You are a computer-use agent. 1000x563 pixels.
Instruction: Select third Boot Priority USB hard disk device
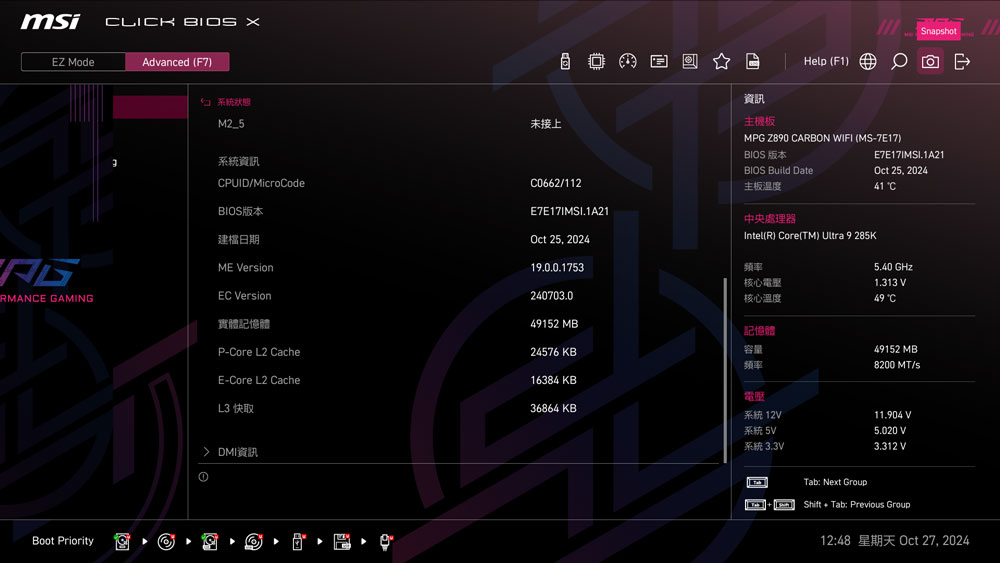[210, 541]
